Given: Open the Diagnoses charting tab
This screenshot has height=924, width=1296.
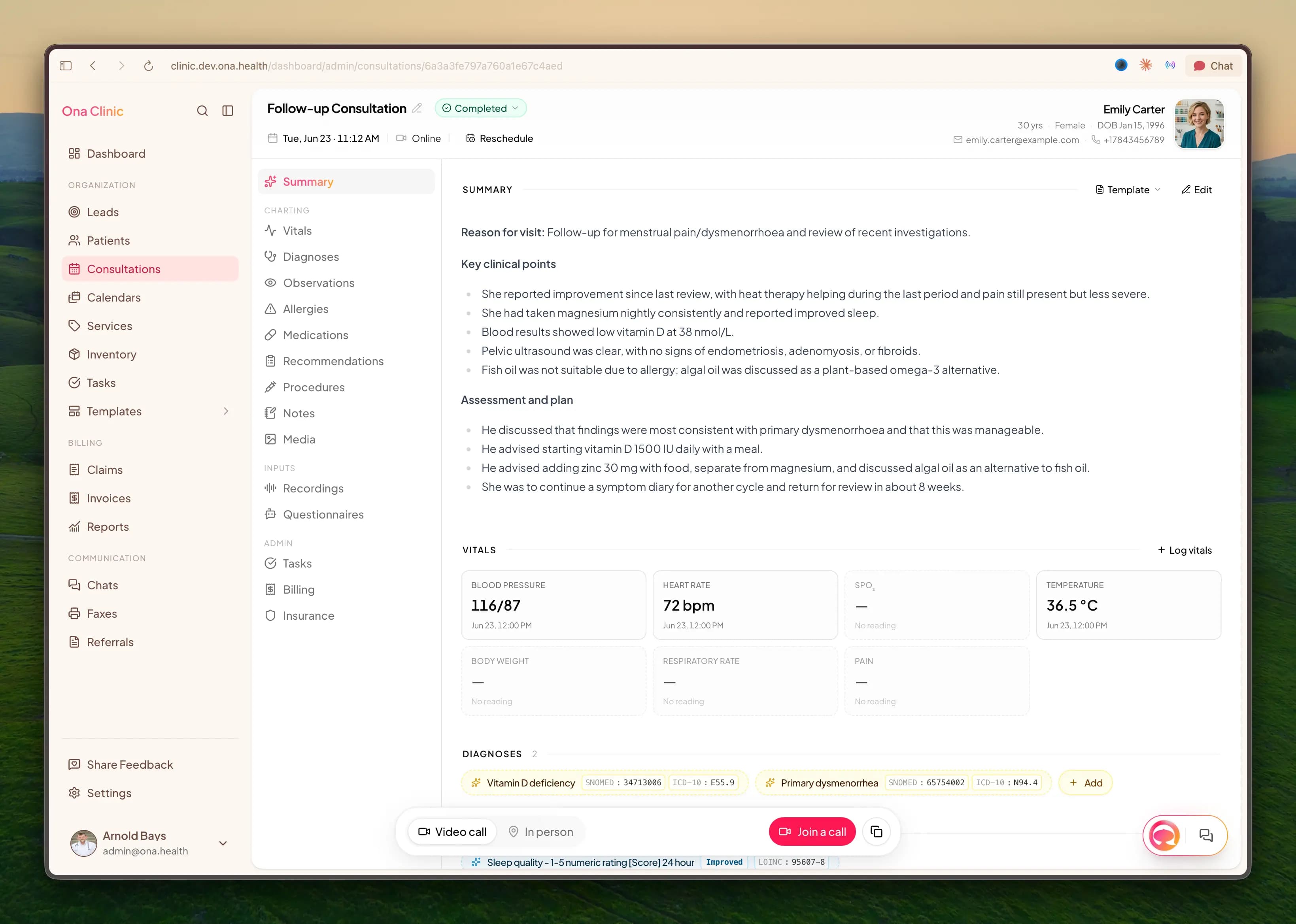Looking at the screenshot, I should point(346,257).
